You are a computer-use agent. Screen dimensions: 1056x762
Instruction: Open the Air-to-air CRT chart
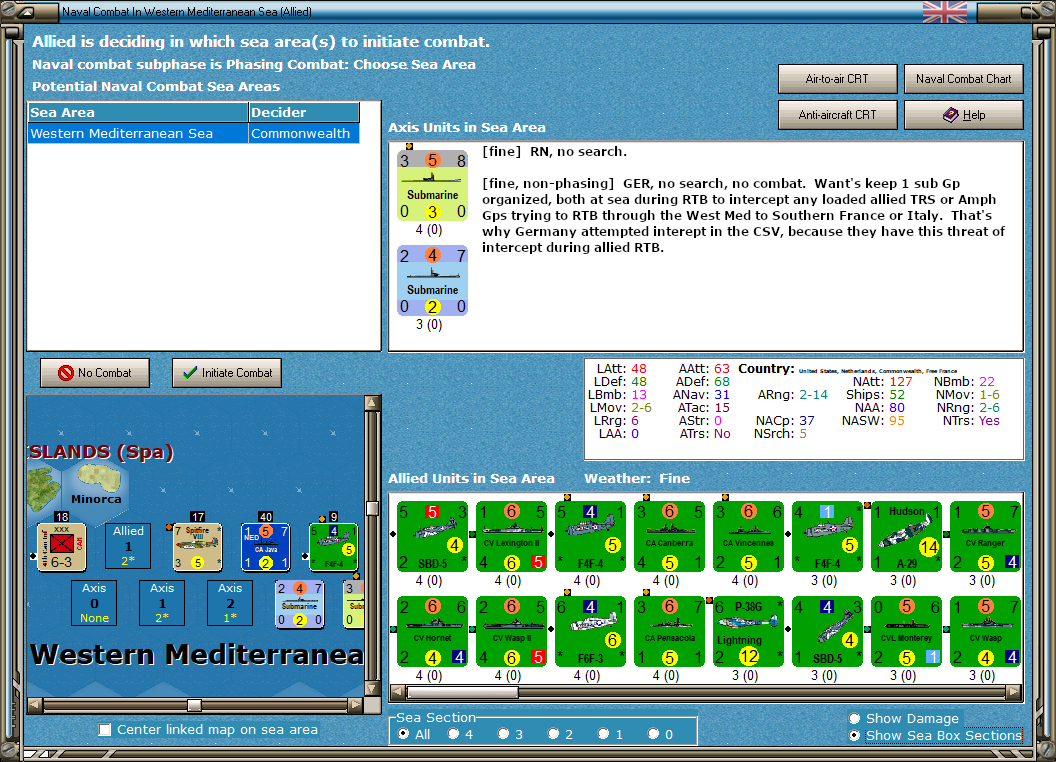[837, 79]
